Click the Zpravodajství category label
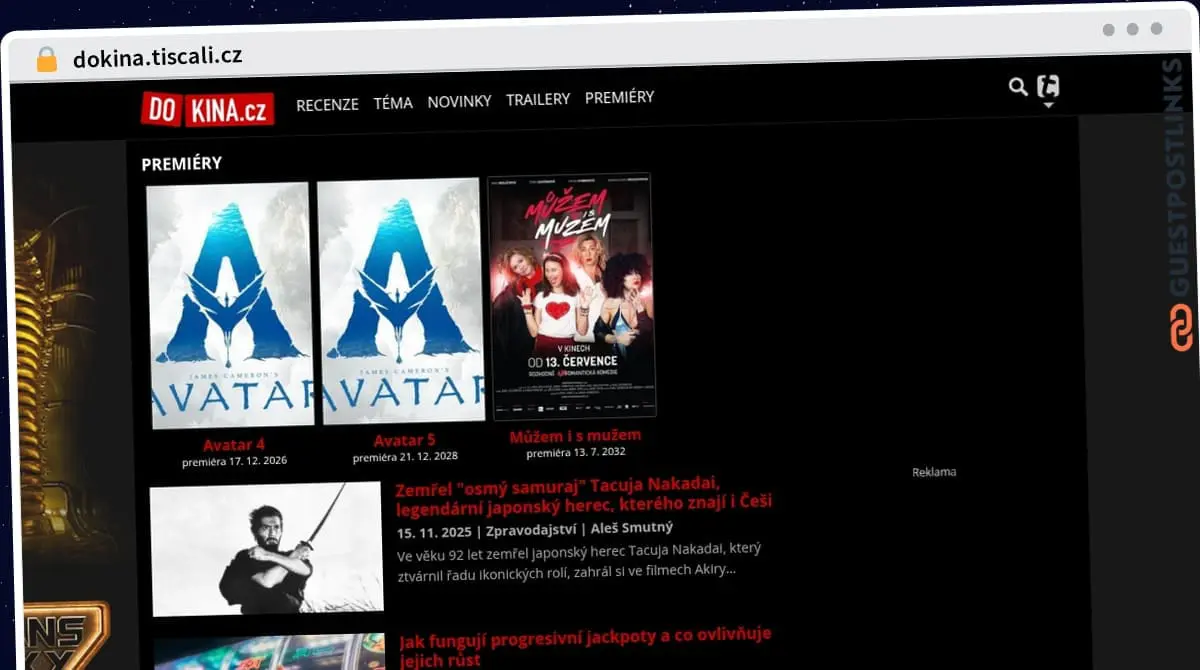Image resolution: width=1200 pixels, height=670 pixels. (x=533, y=530)
